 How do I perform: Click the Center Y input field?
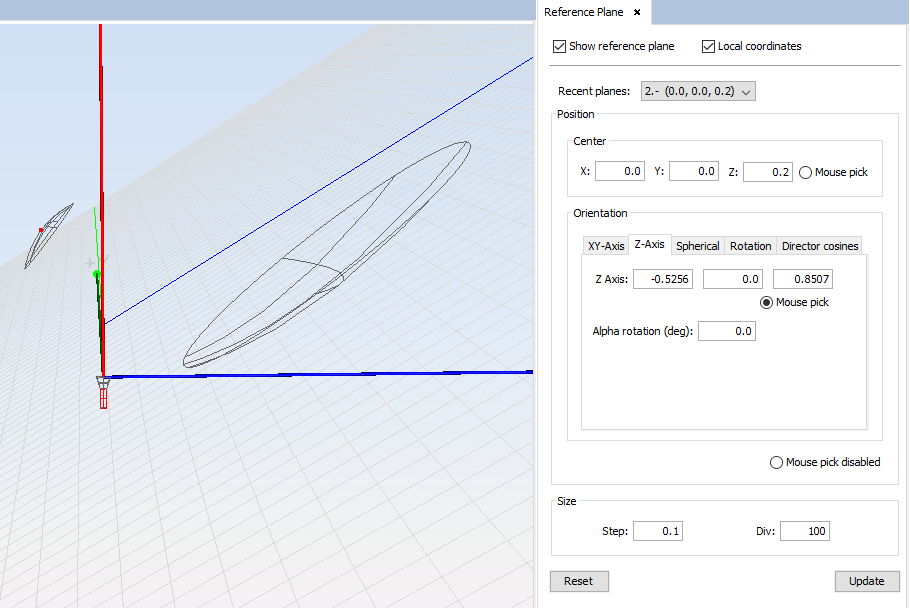694,172
